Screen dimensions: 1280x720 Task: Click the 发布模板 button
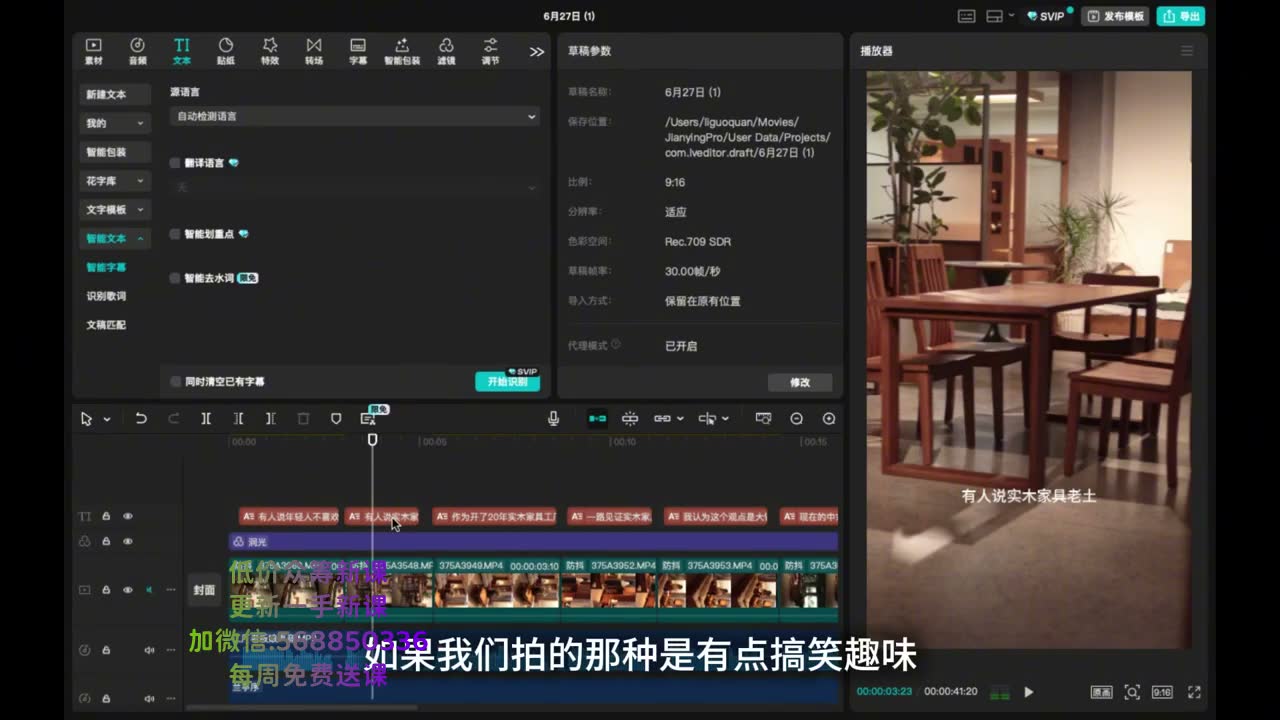(1115, 16)
